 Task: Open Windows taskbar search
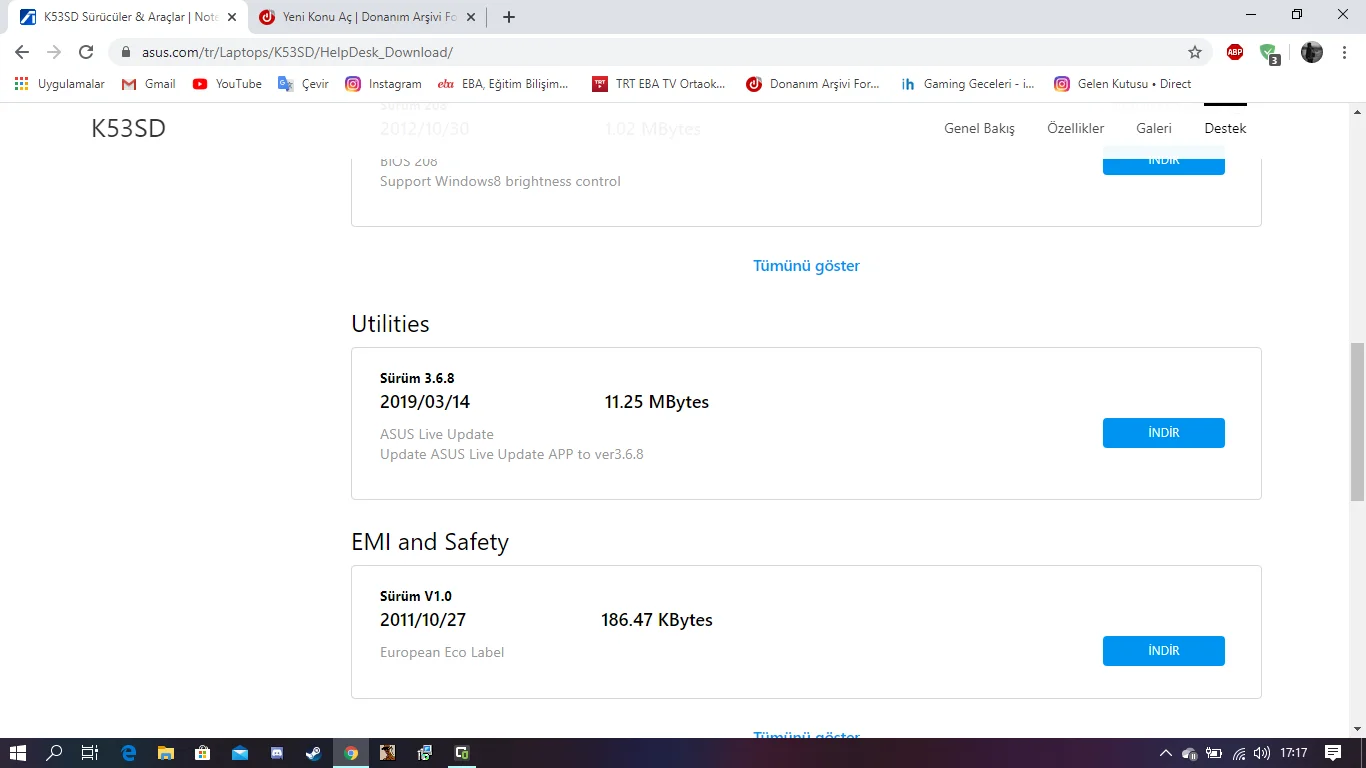55,753
